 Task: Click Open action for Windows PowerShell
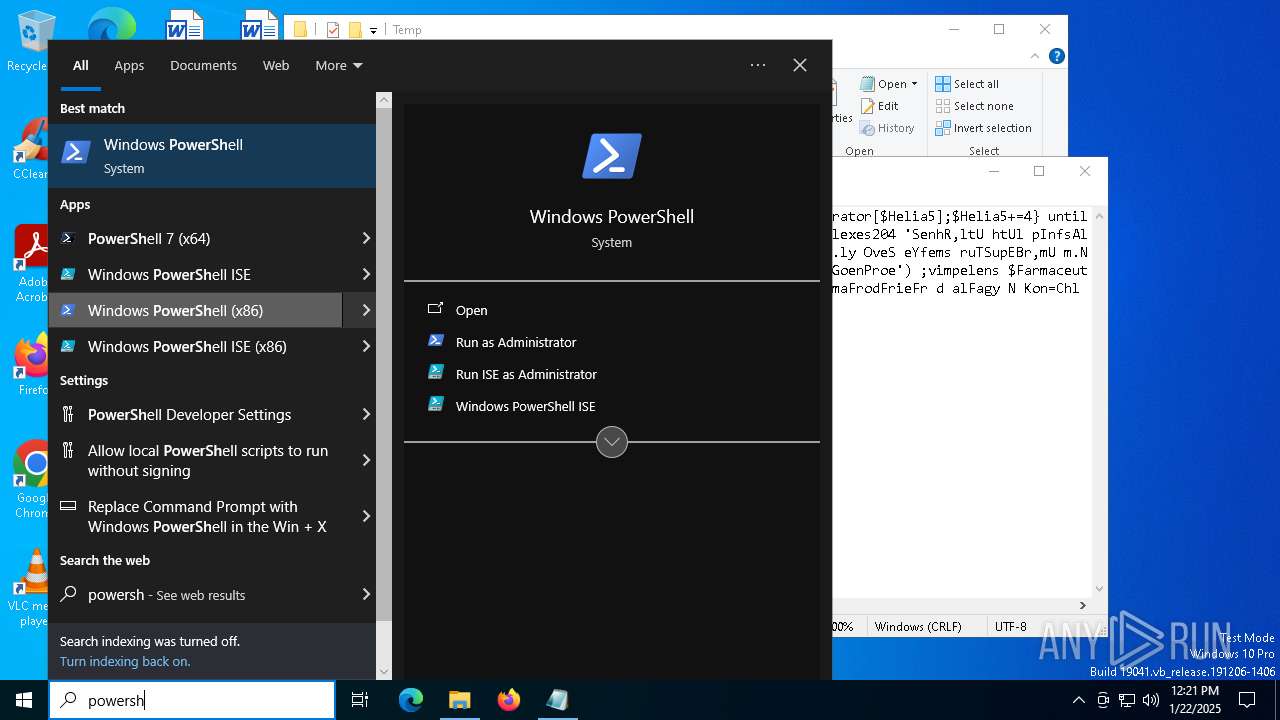(471, 310)
